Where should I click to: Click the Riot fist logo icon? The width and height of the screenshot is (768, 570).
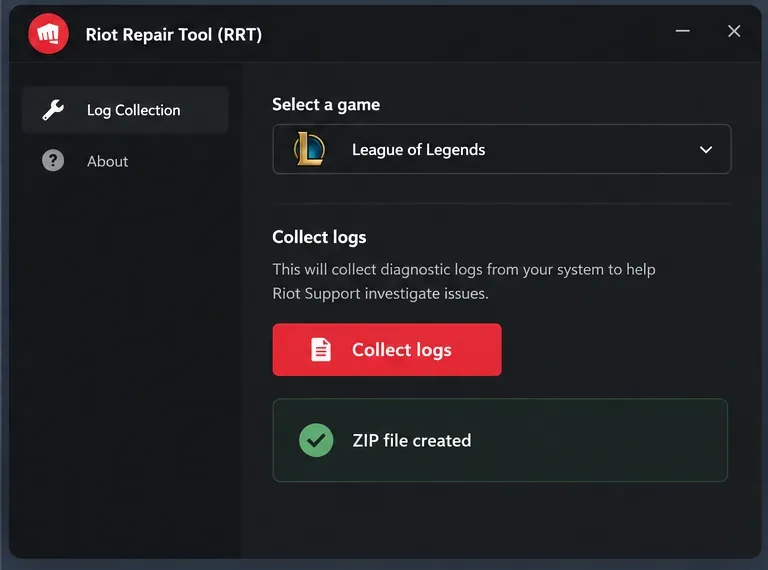point(48,34)
